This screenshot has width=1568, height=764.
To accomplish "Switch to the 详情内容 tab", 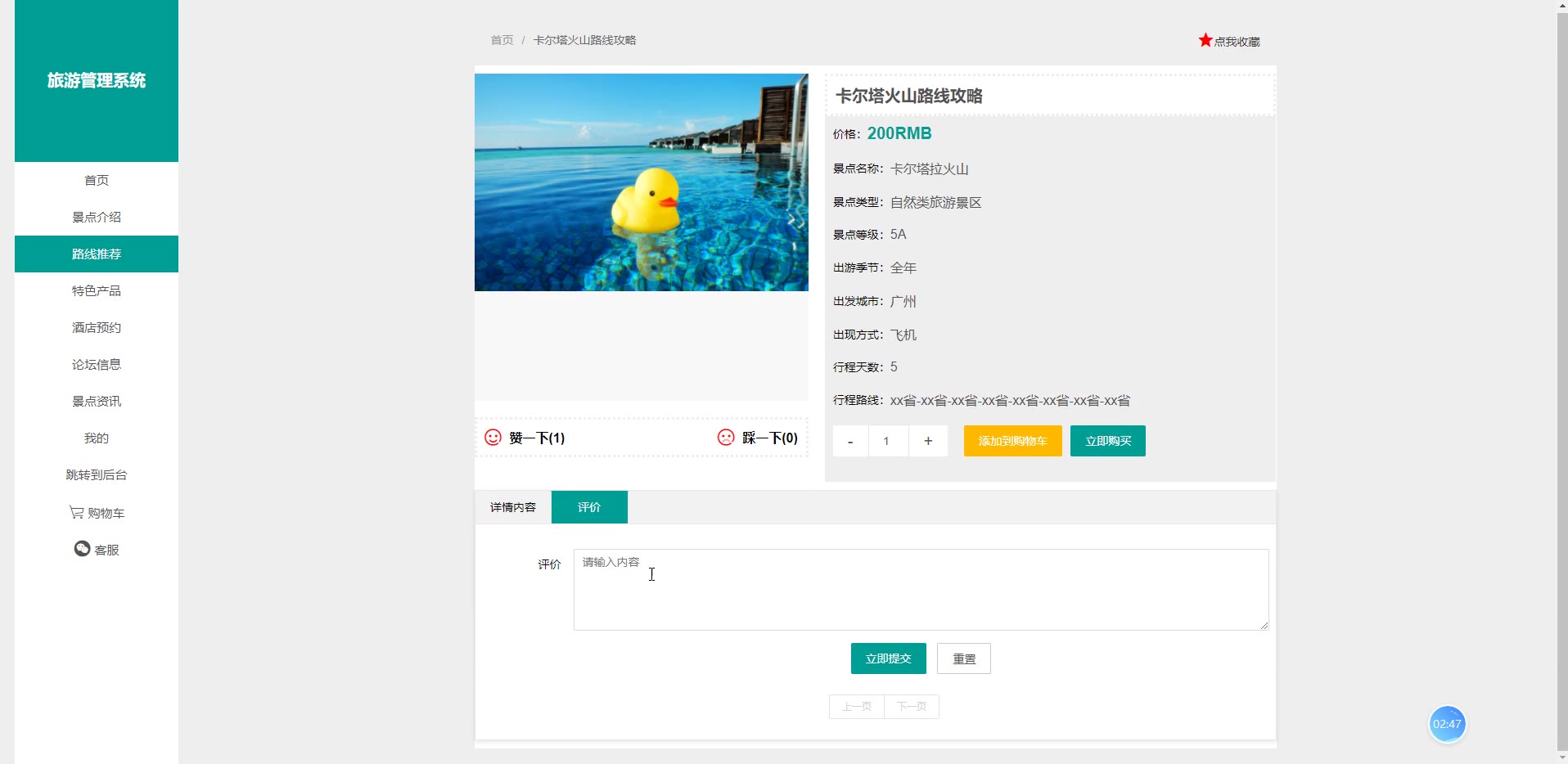I will pos(511,507).
